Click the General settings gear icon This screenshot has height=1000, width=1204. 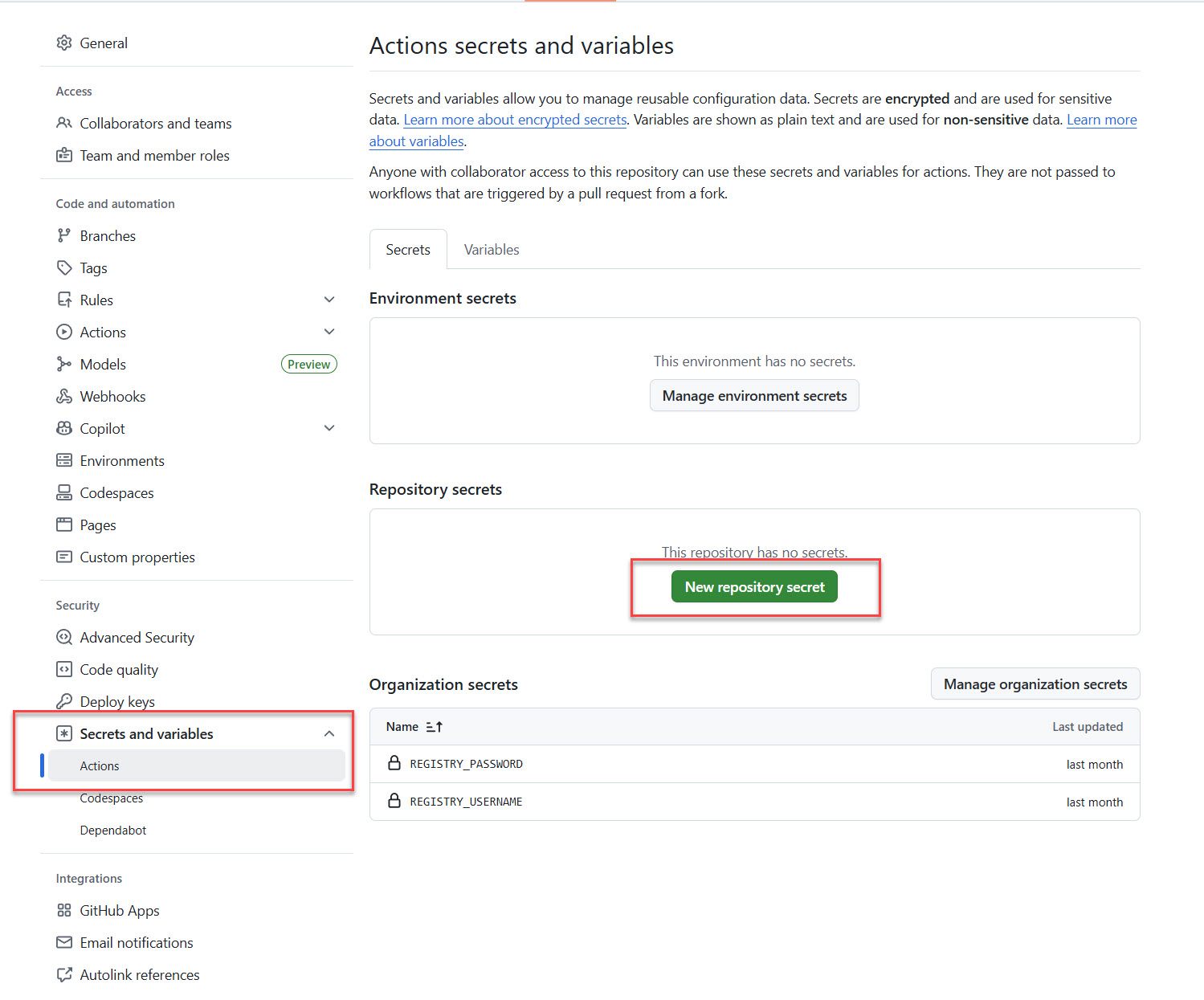coord(64,43)
